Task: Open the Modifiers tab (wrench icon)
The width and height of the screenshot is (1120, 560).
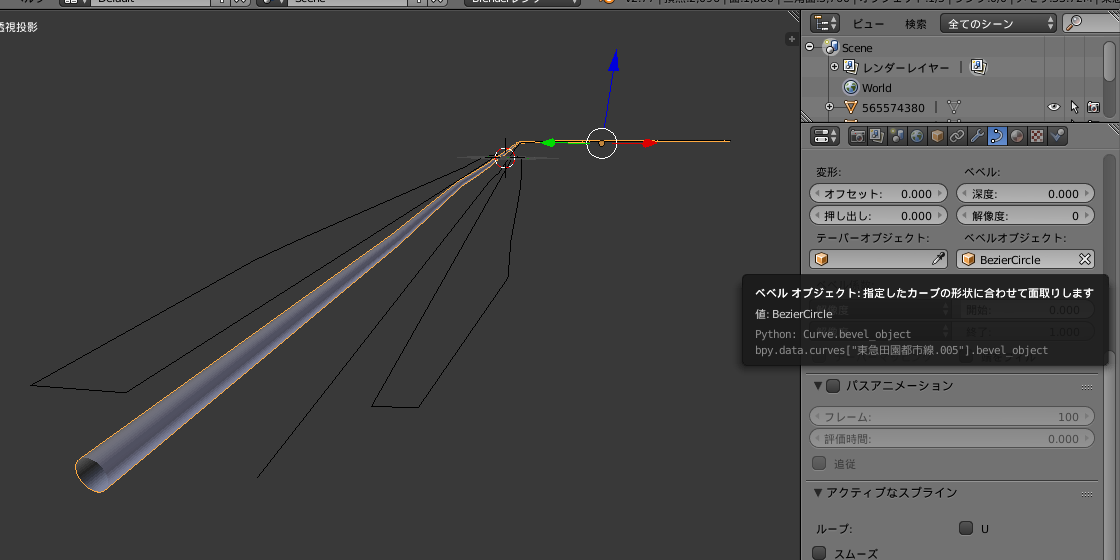Action: [977, 136]
